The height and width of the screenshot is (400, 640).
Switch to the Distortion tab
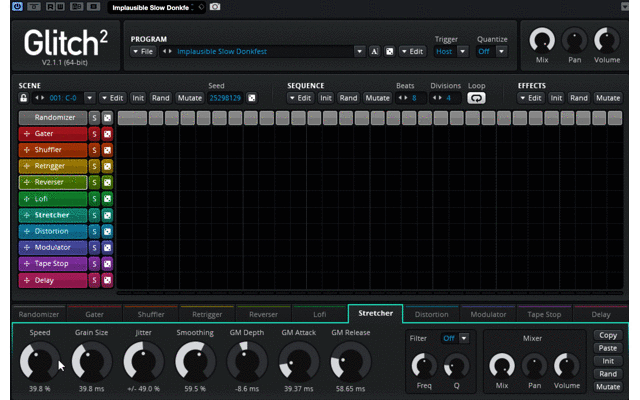(431, 314)
